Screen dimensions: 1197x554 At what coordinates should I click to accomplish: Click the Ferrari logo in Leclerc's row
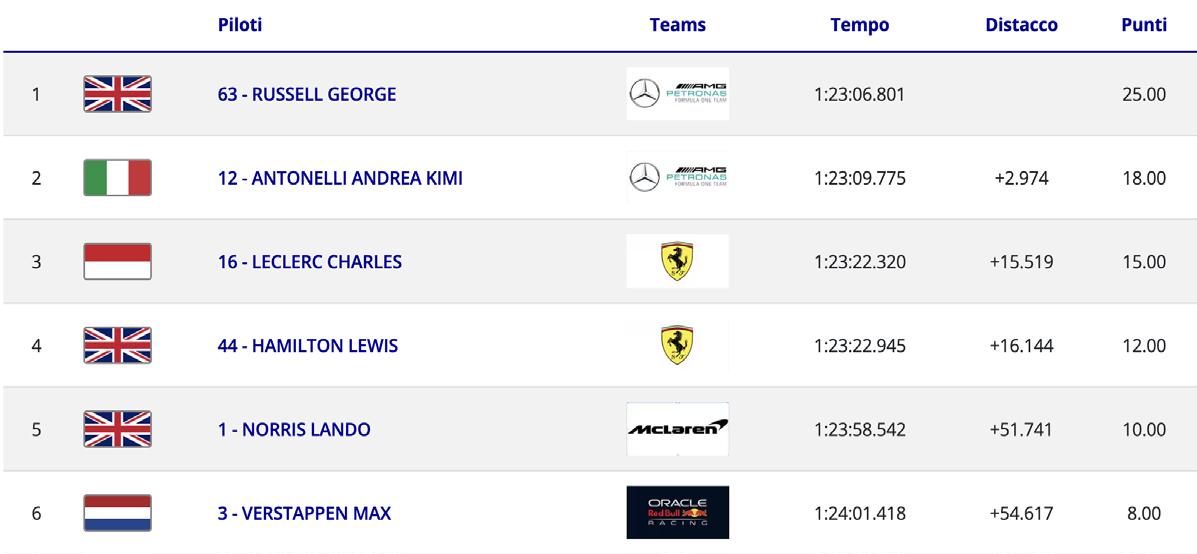pyautogui.click(x=678, y=262)
